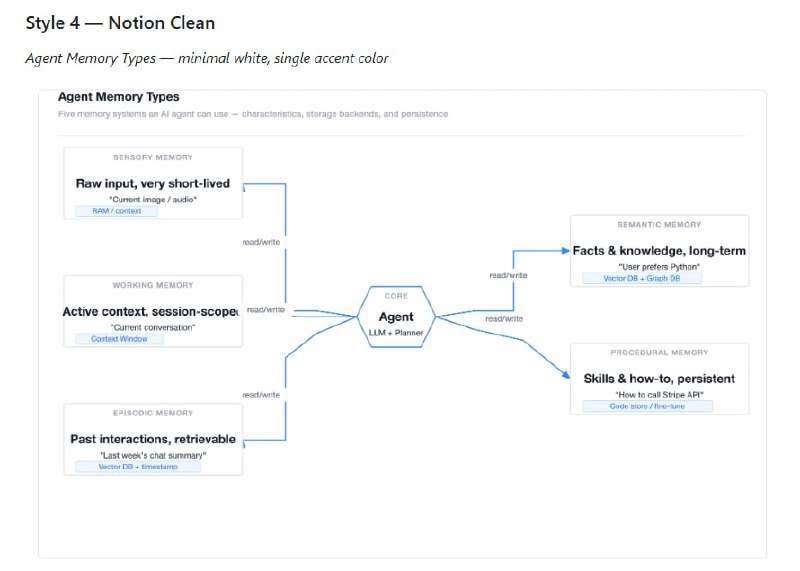800x571 pixels.
Task: Click the "RAM / context" tag
Action: click(x=116, y=211)
